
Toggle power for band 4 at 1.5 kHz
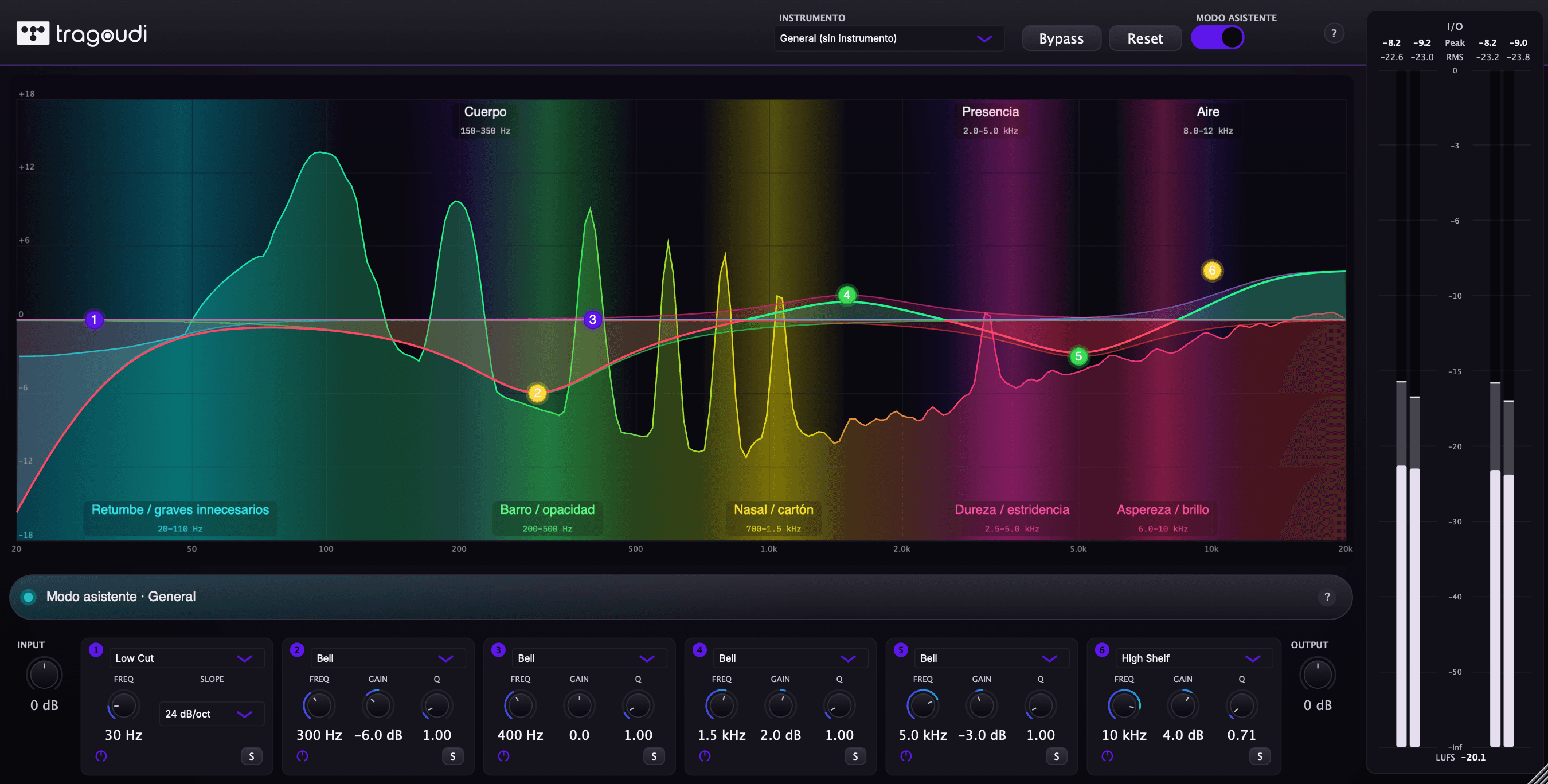tap(705, 756)
